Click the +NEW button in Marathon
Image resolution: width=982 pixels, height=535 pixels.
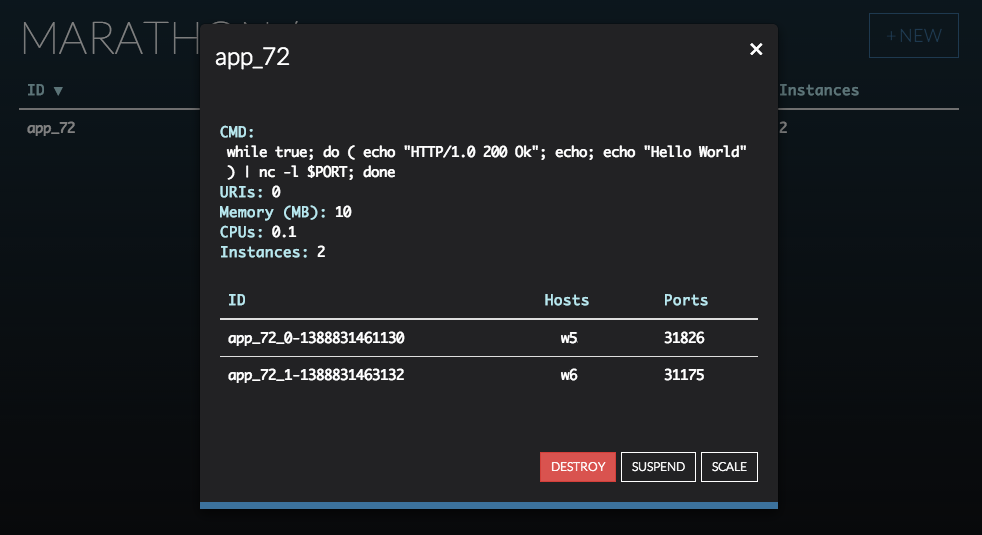(x=913, y=36)
